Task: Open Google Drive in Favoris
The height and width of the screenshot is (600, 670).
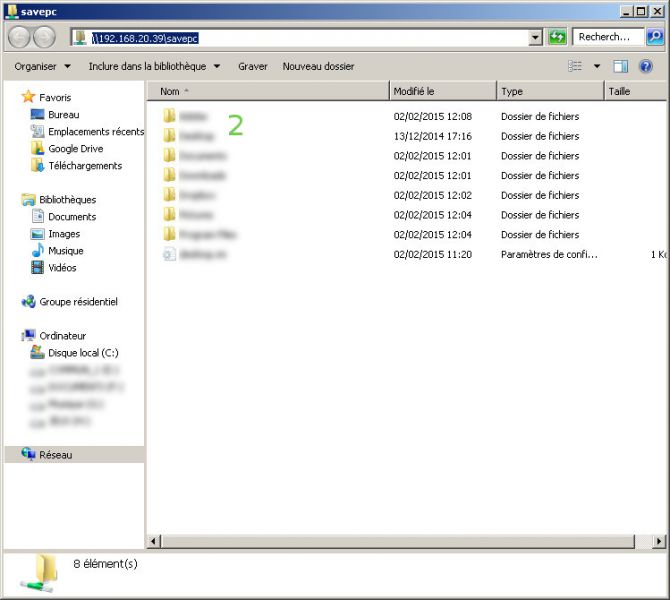Action: pos(75,149)
